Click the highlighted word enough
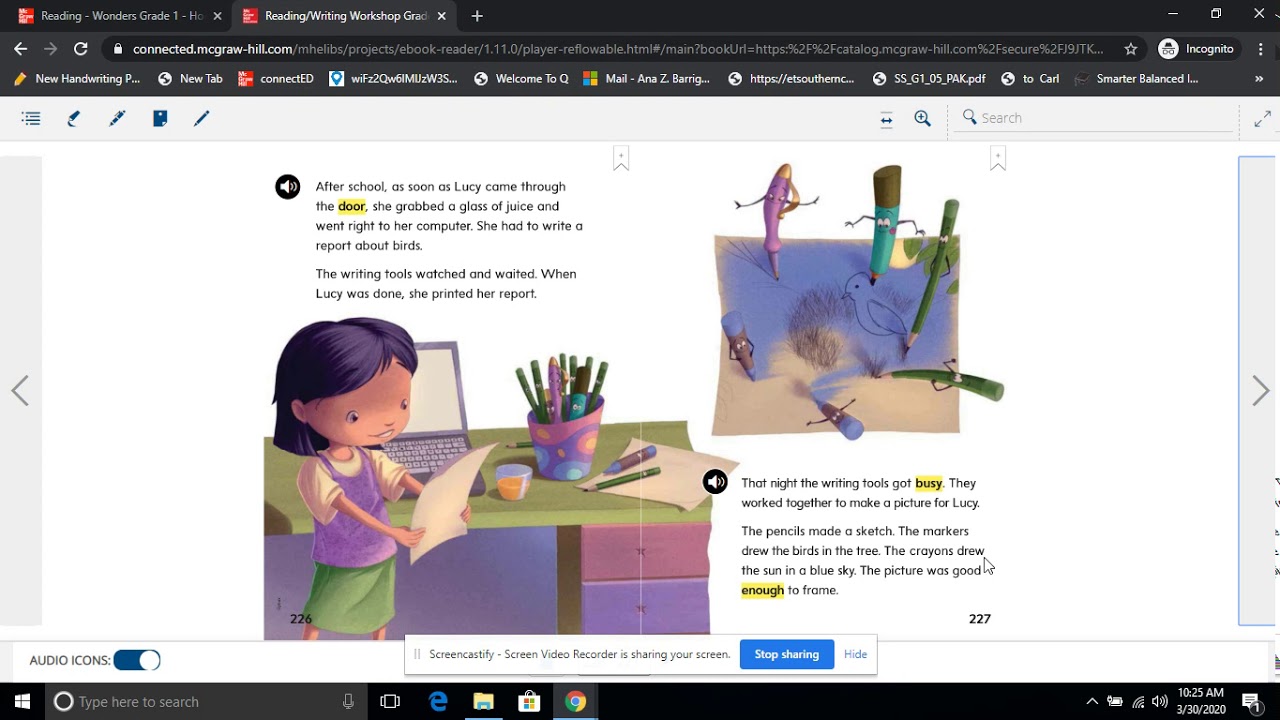The width and height of the screenshot is (1280, 720). [x=763, y=590]
